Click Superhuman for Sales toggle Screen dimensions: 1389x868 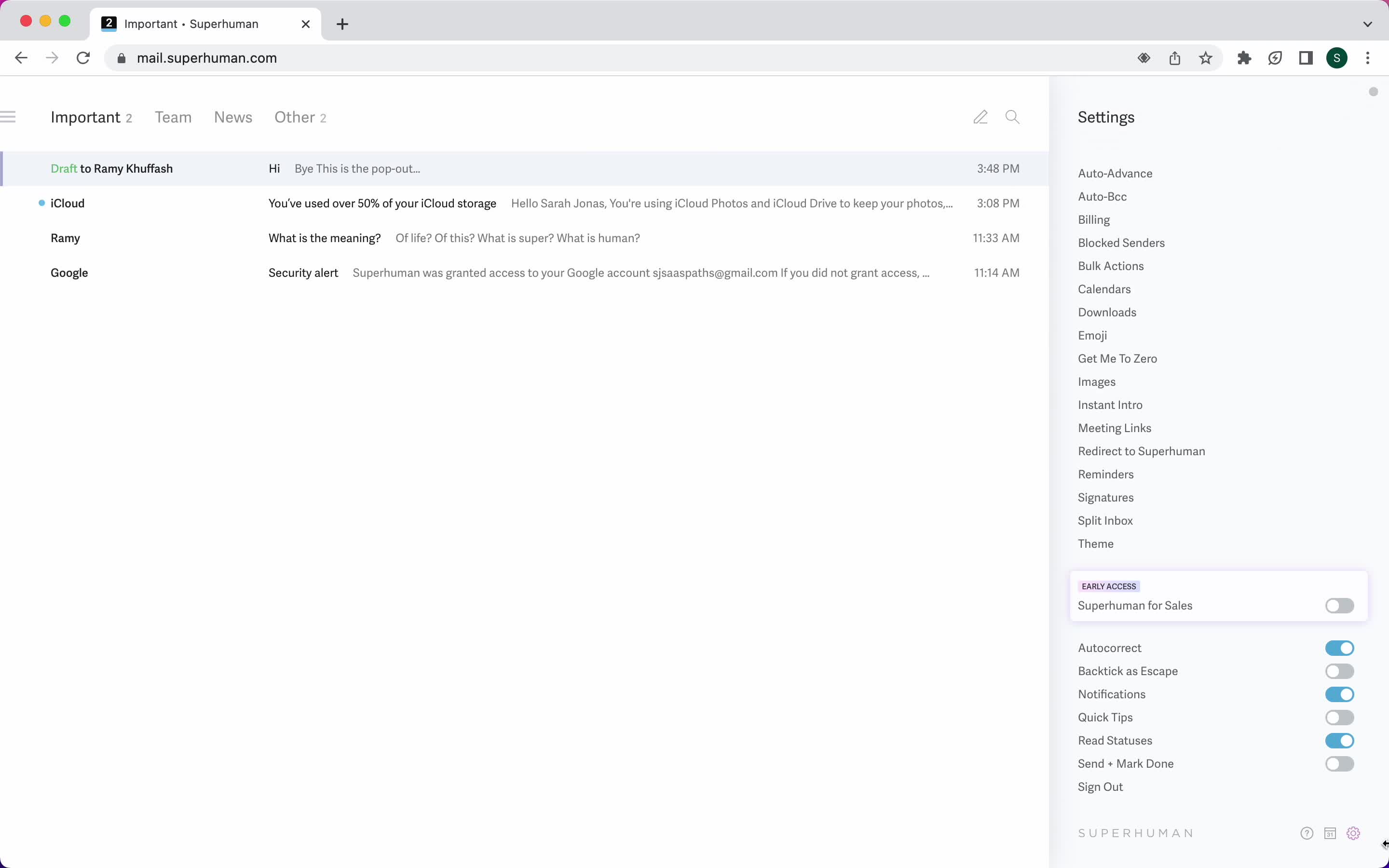click(x=1340, y=605)
